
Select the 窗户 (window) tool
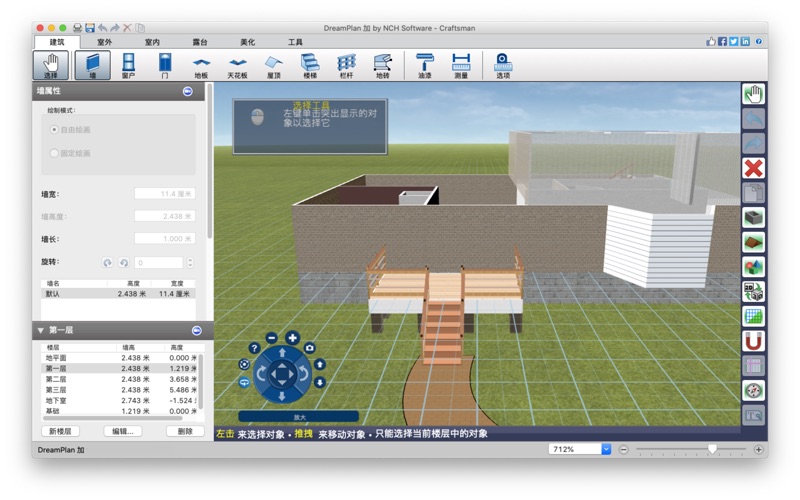[x=128, y=66]
